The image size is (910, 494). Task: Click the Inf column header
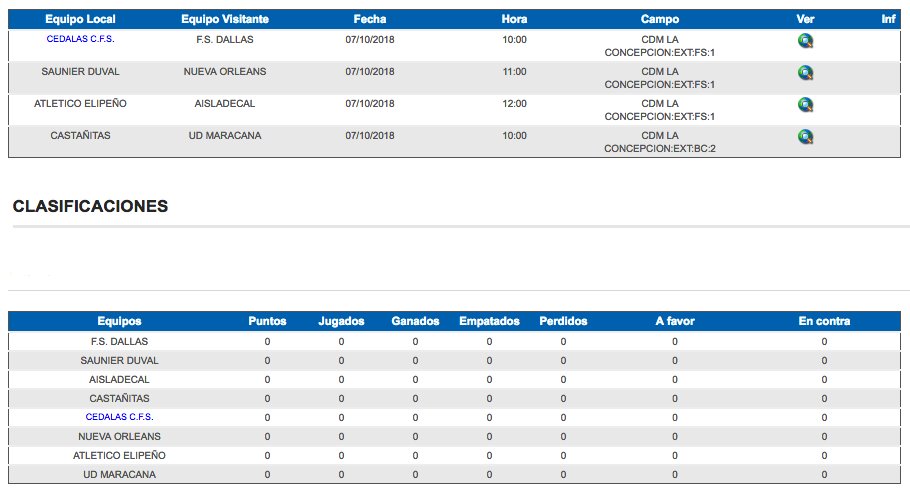888,19
